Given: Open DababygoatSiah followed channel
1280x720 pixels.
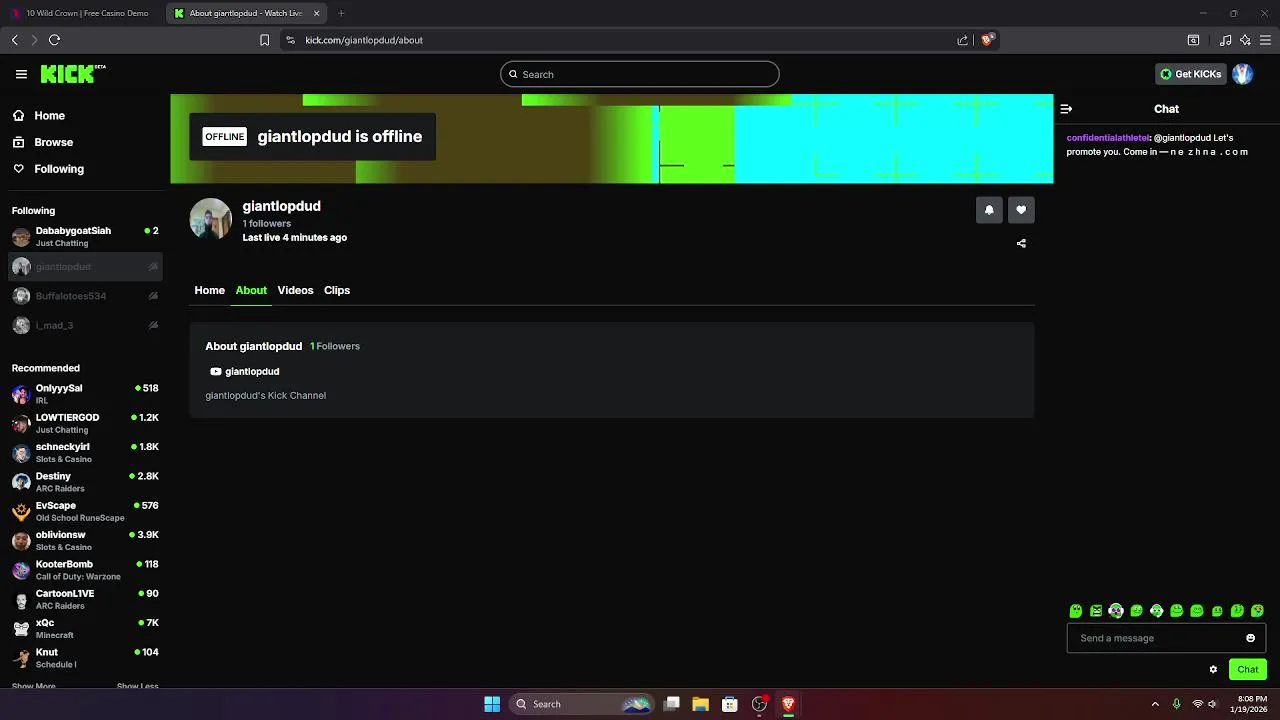Looking at the screenshot, I should (85, 237).
